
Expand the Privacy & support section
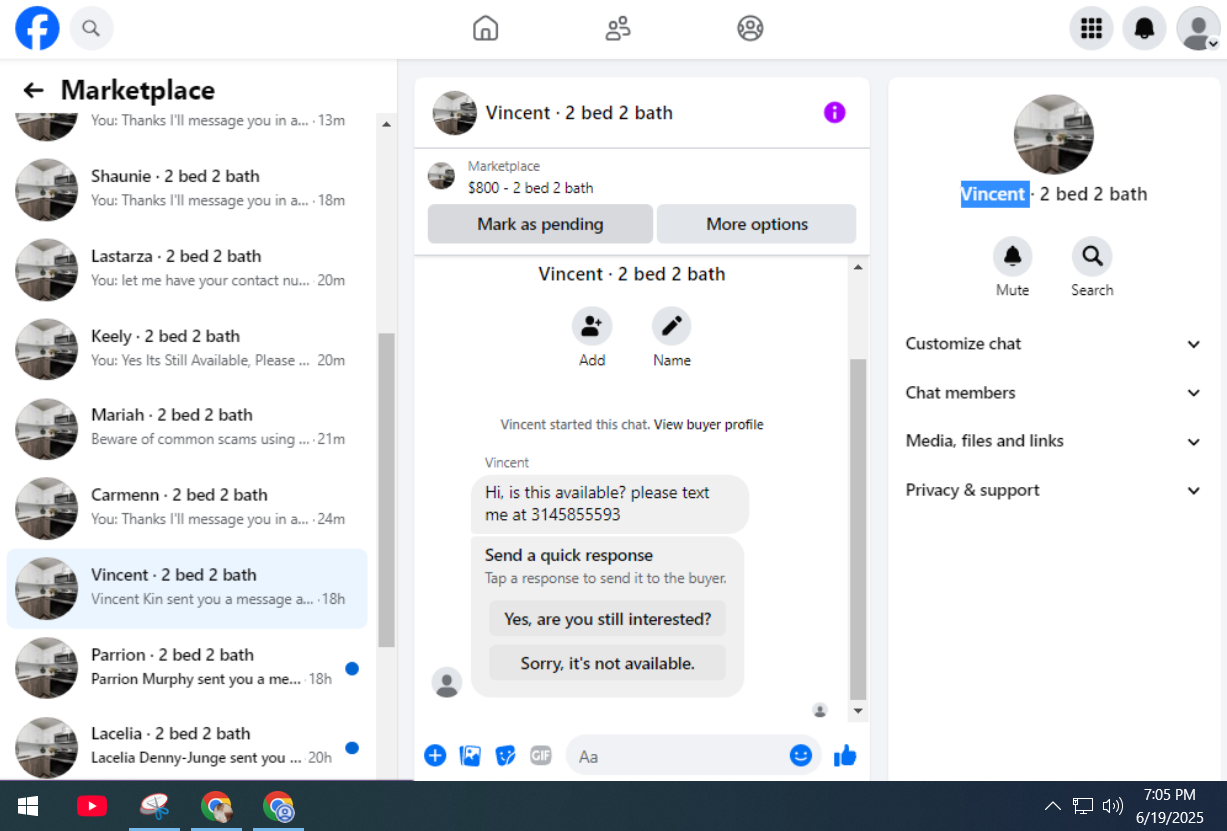[1053, 490]
